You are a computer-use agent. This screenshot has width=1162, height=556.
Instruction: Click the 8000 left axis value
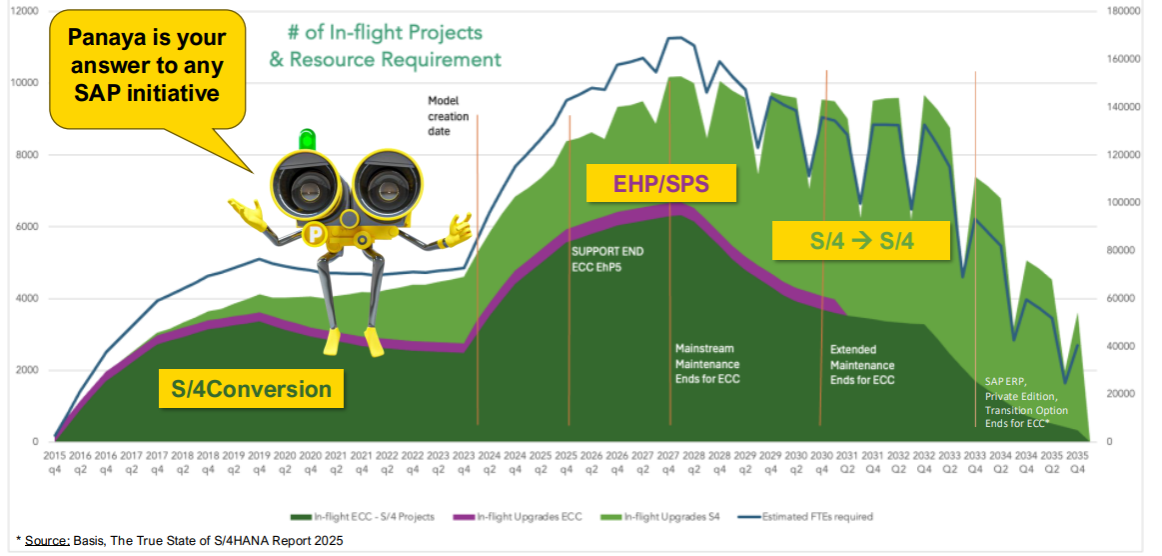coord(26,155)
